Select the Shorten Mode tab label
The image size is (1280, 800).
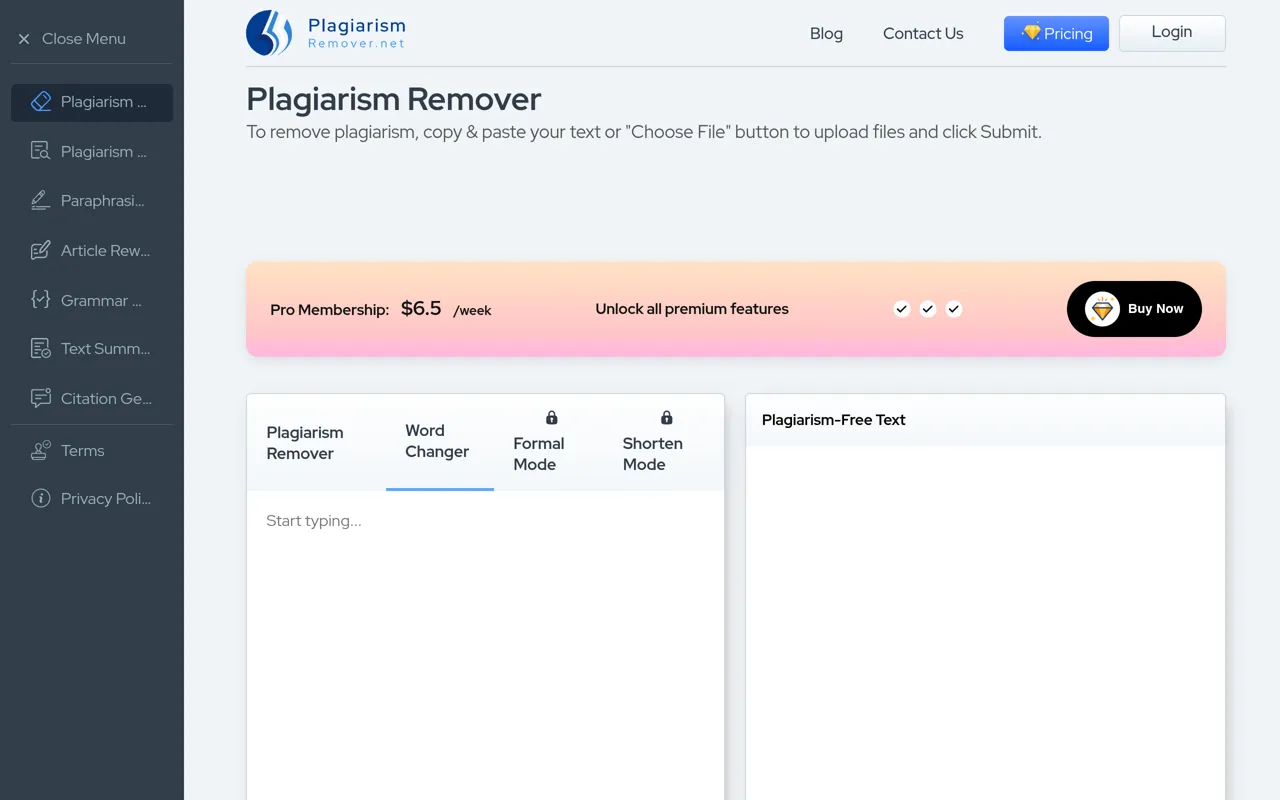click(653, 454)
